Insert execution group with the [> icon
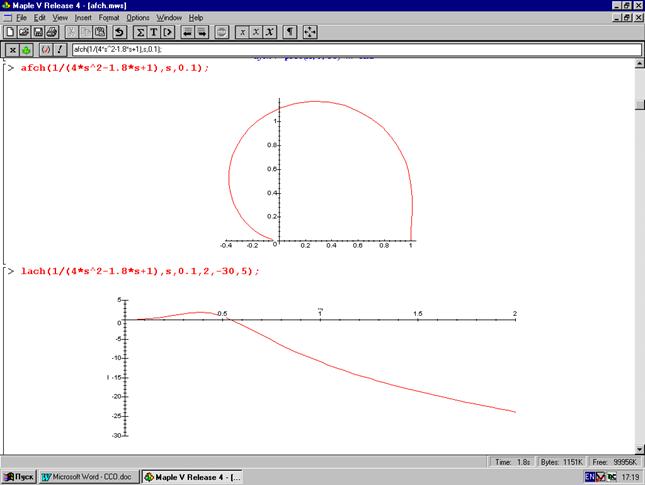 [x=169, y=32]
